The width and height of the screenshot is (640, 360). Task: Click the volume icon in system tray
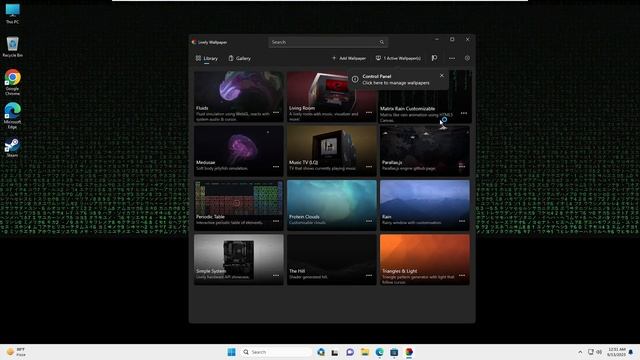pos(599,352)
